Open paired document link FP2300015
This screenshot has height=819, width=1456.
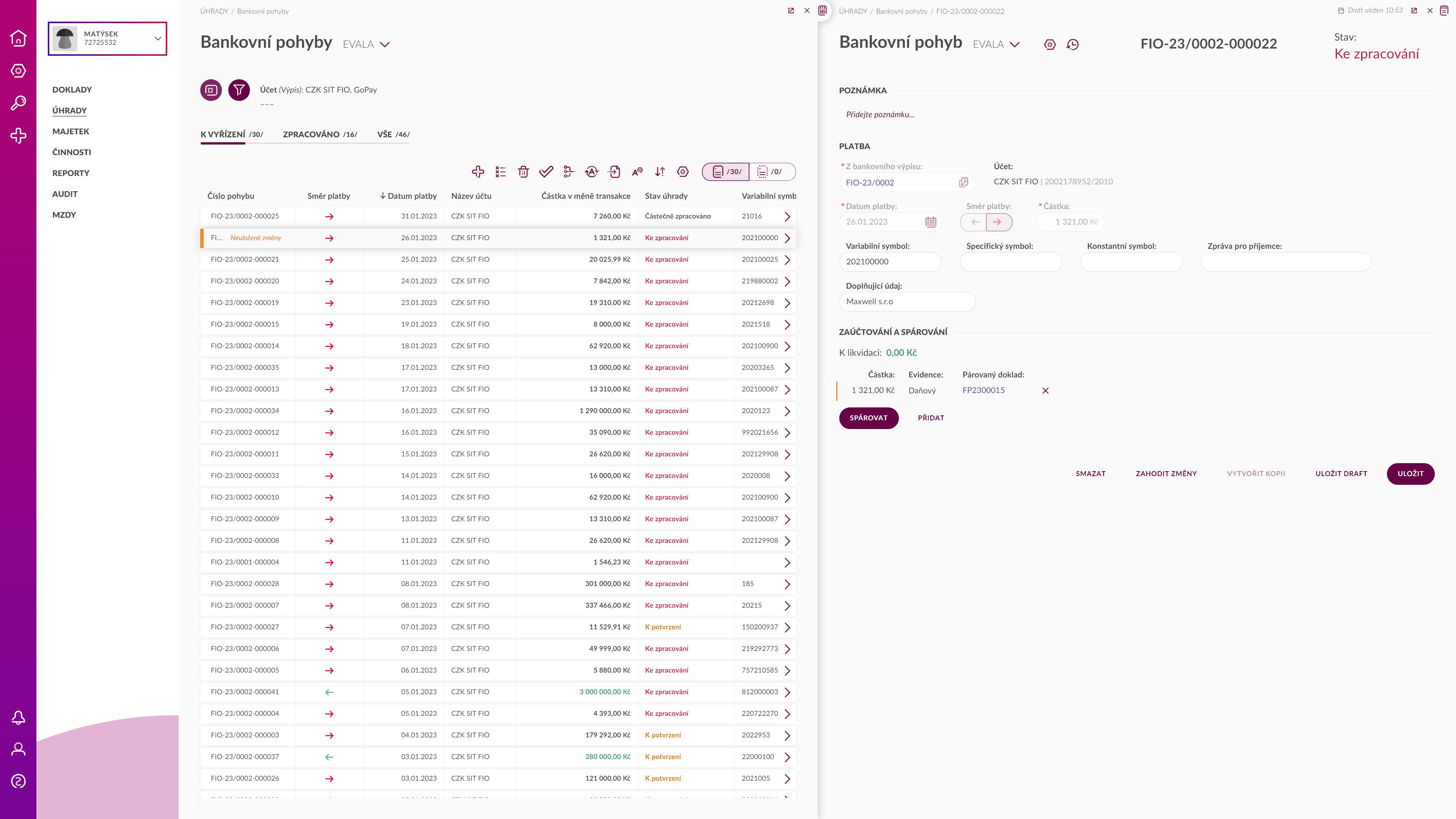pyautogui.click(x=983, y=391)
